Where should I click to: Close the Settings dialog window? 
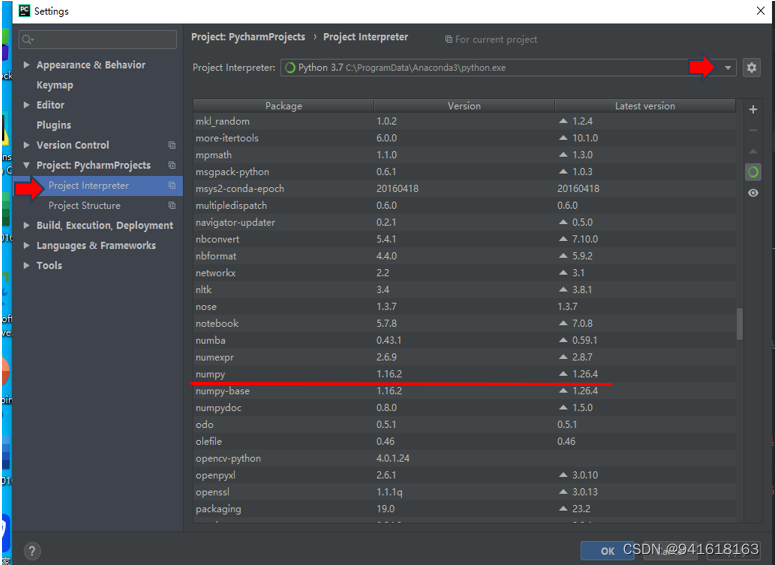pyautogui.click(x=760, y=10)
